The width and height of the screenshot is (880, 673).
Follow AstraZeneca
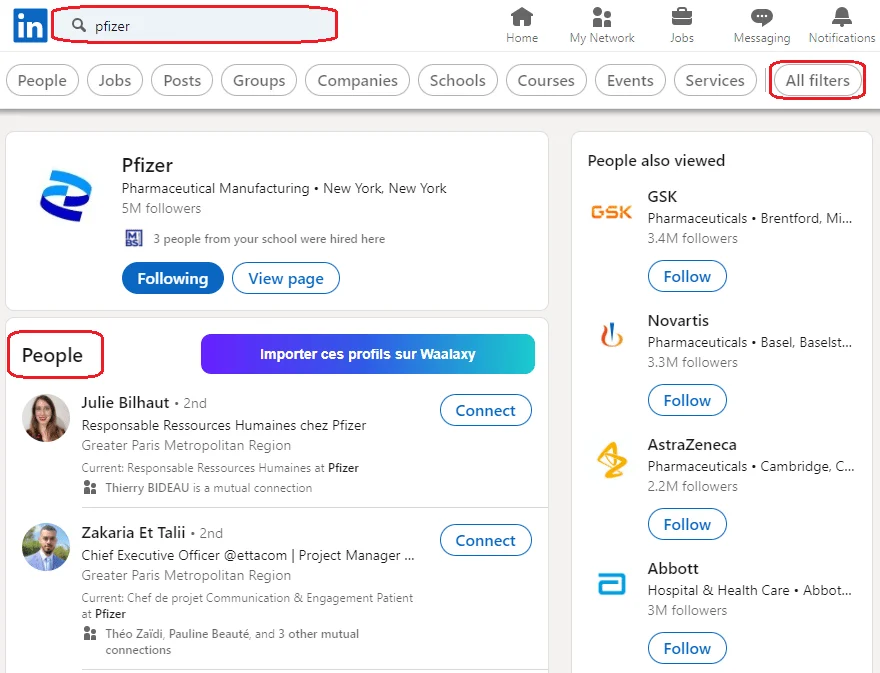687,524
